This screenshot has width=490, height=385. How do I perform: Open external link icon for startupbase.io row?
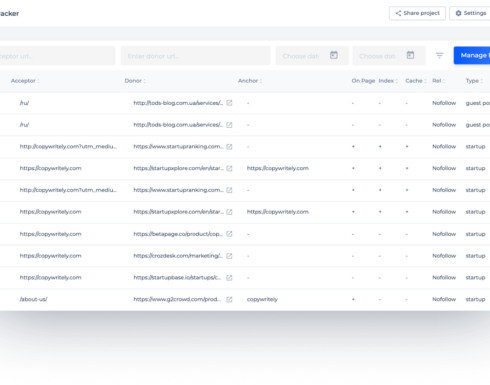(x=229, y=277)
